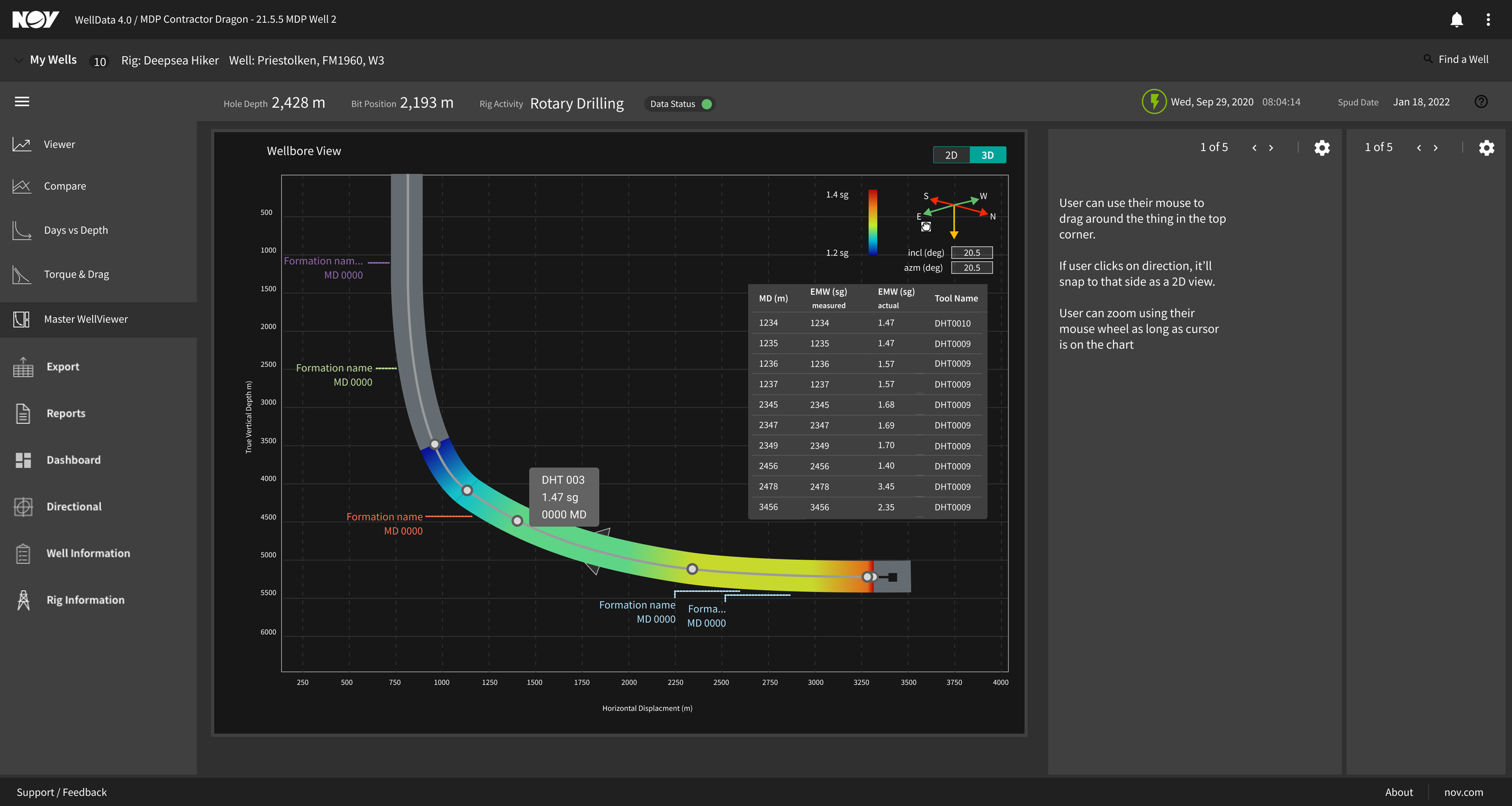Click the Export grid icon
The height and width of the screenshot is (806, 1512).
23,366
